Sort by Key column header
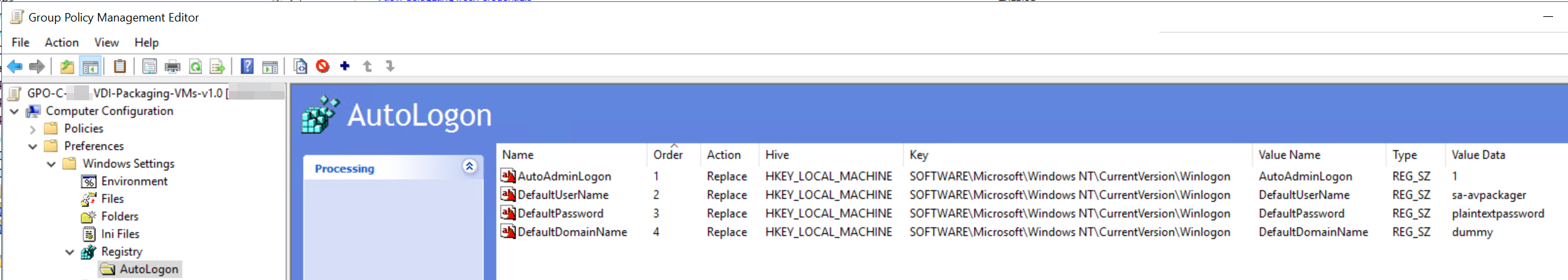 point(1078,155)
